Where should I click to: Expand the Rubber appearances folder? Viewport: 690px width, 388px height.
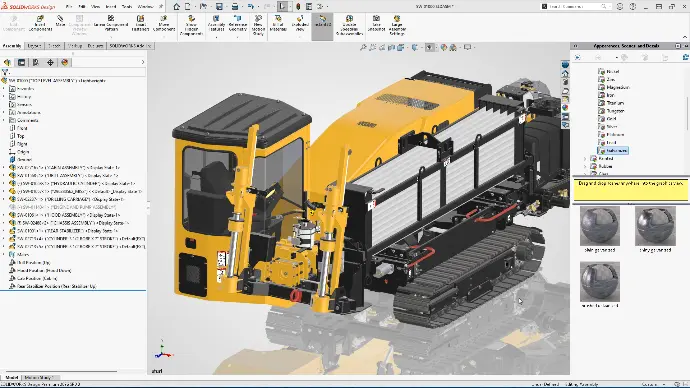coord(585,166)
